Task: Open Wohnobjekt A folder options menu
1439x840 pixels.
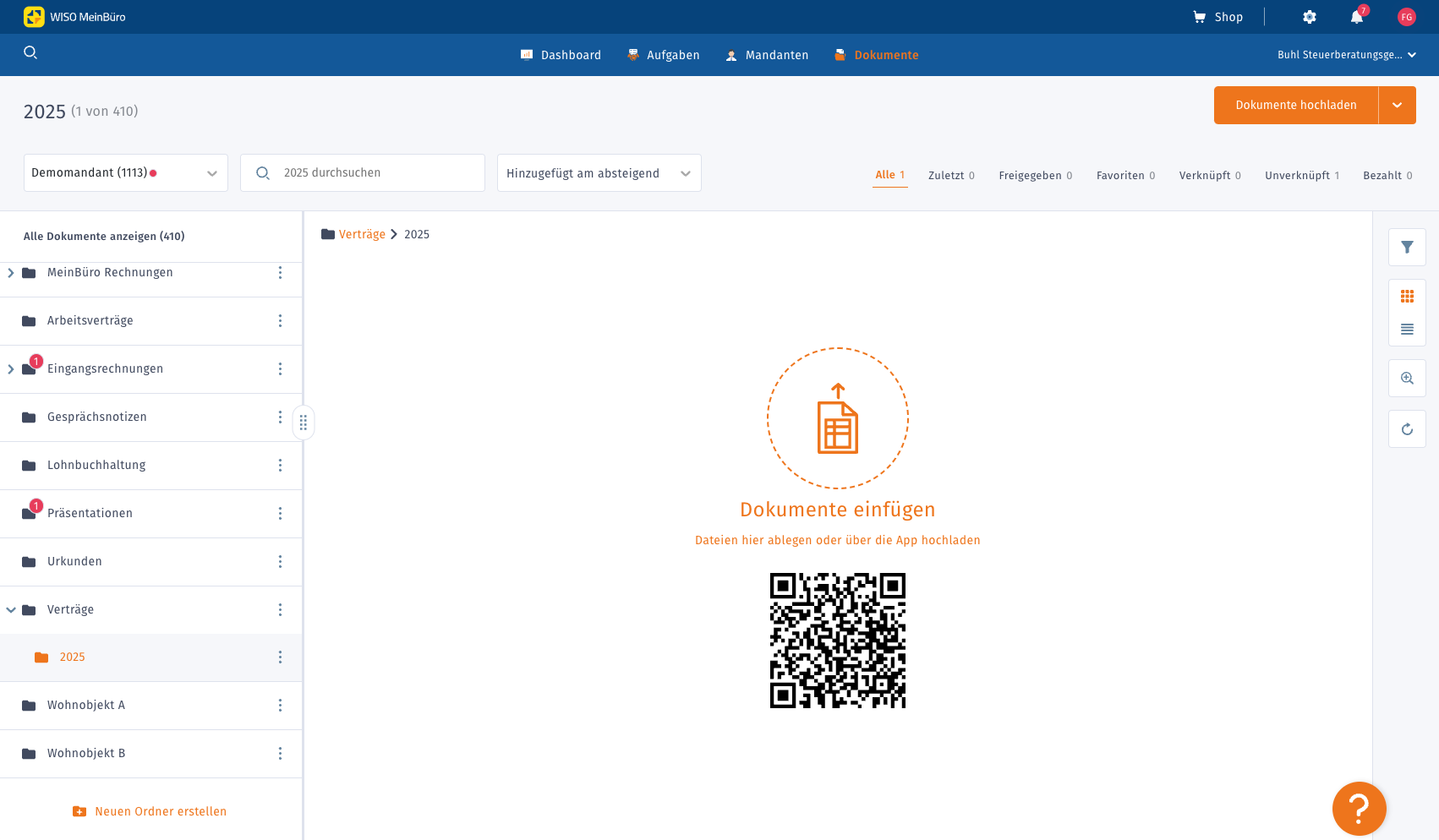Action: coord(281,705)
